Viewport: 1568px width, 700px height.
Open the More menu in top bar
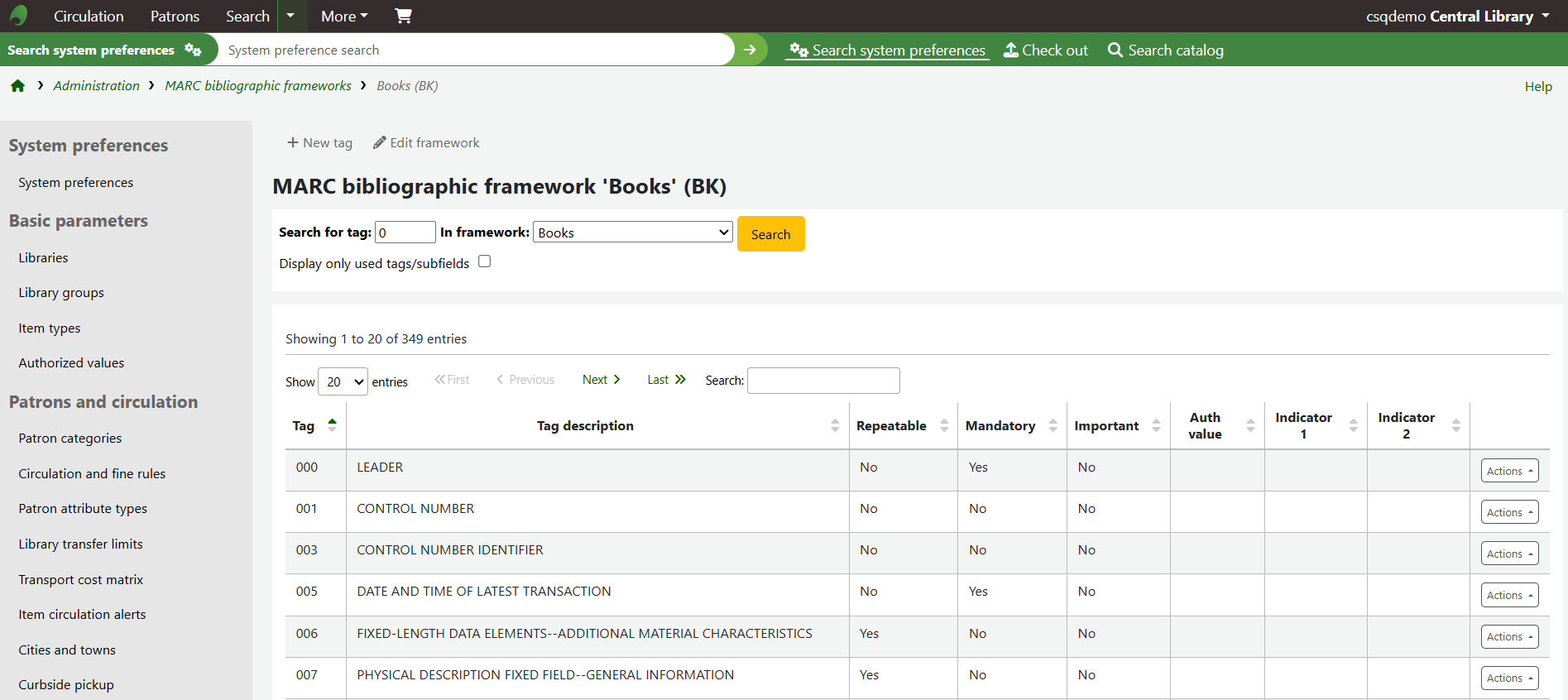[x=344, y=16]
